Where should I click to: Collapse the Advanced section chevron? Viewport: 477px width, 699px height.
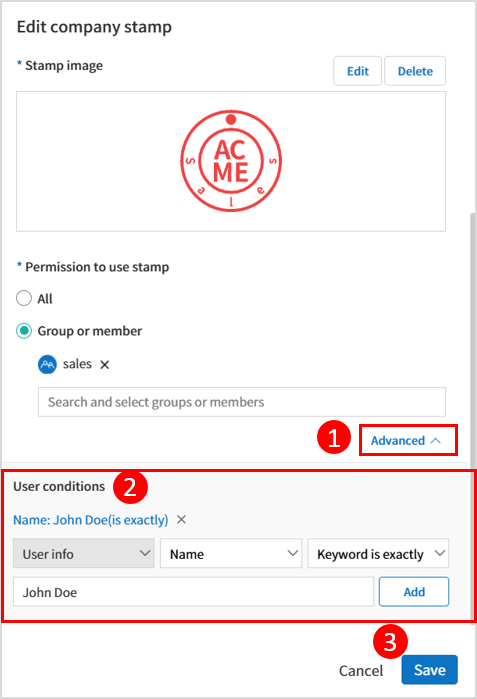[436, 440]
